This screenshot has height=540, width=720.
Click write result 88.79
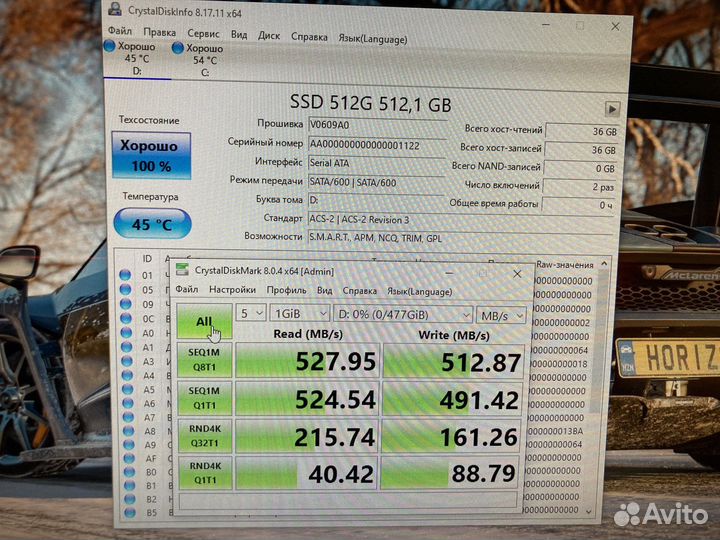[x=450, y=473]
